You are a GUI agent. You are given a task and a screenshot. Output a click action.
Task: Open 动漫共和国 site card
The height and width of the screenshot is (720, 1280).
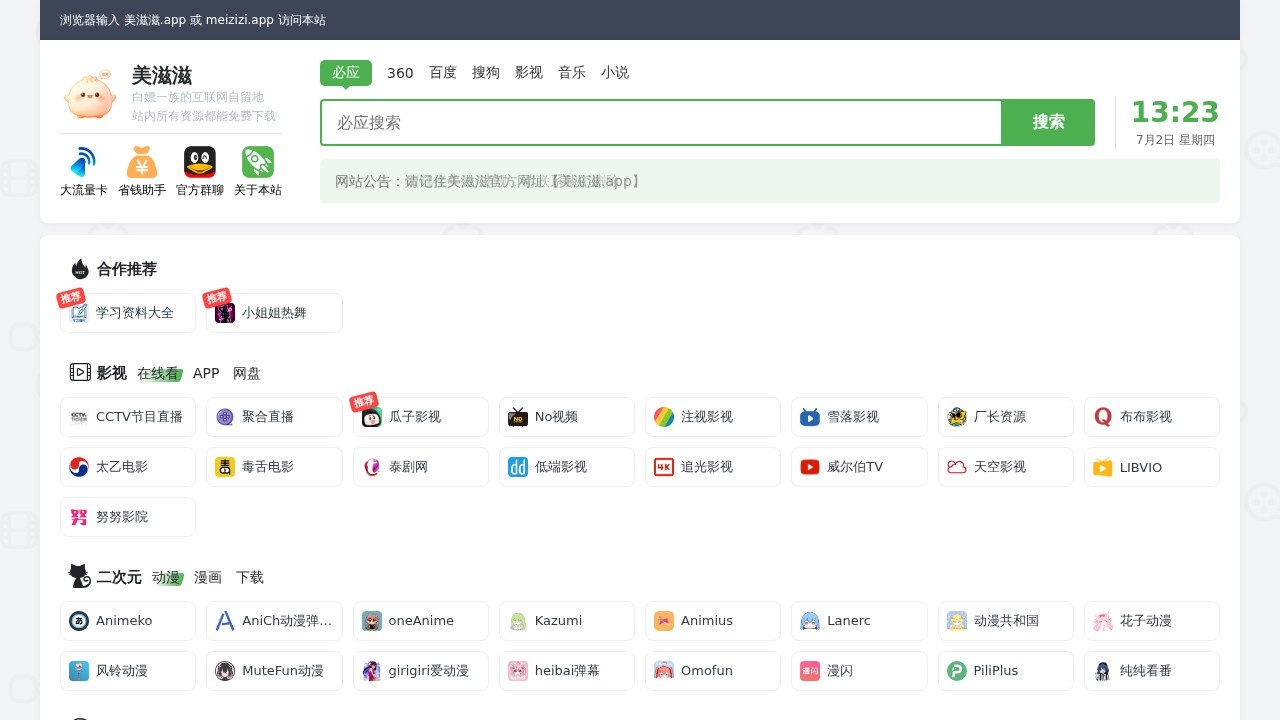[1006, 621]
